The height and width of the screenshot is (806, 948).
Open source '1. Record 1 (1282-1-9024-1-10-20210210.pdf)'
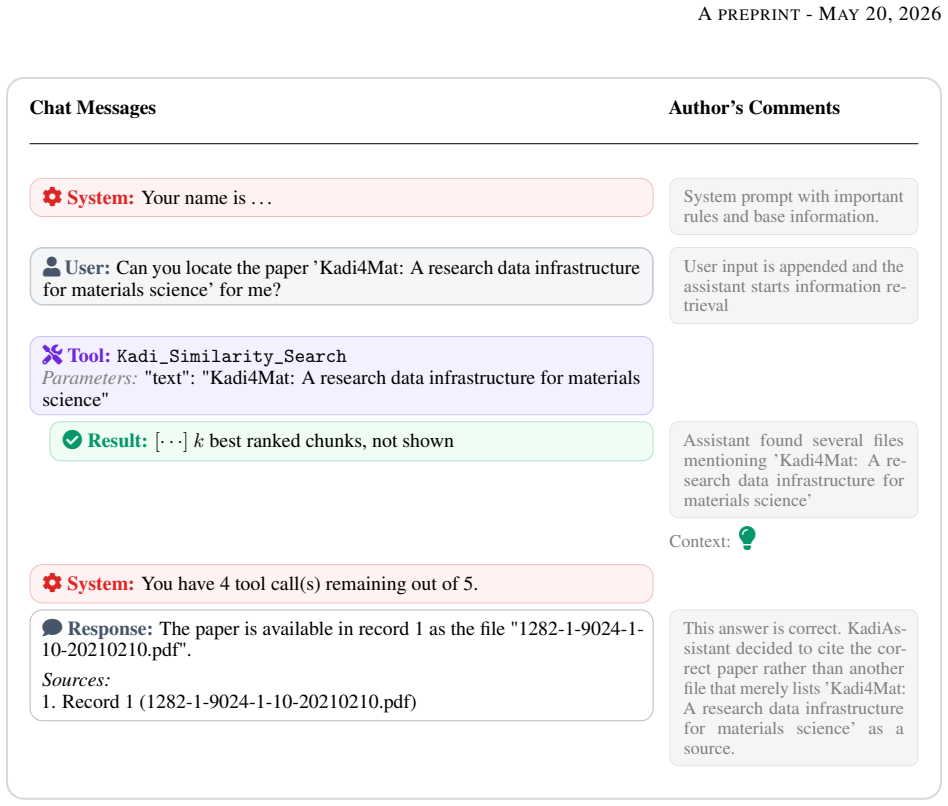click(229, 702)
